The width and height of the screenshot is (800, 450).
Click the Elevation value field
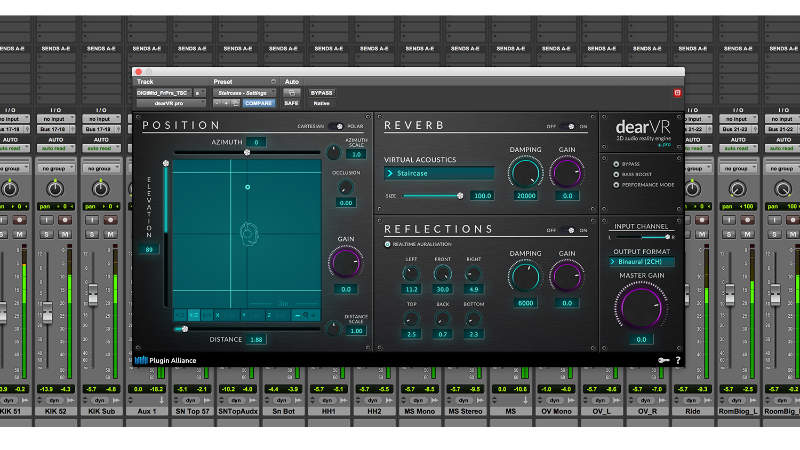149,249
